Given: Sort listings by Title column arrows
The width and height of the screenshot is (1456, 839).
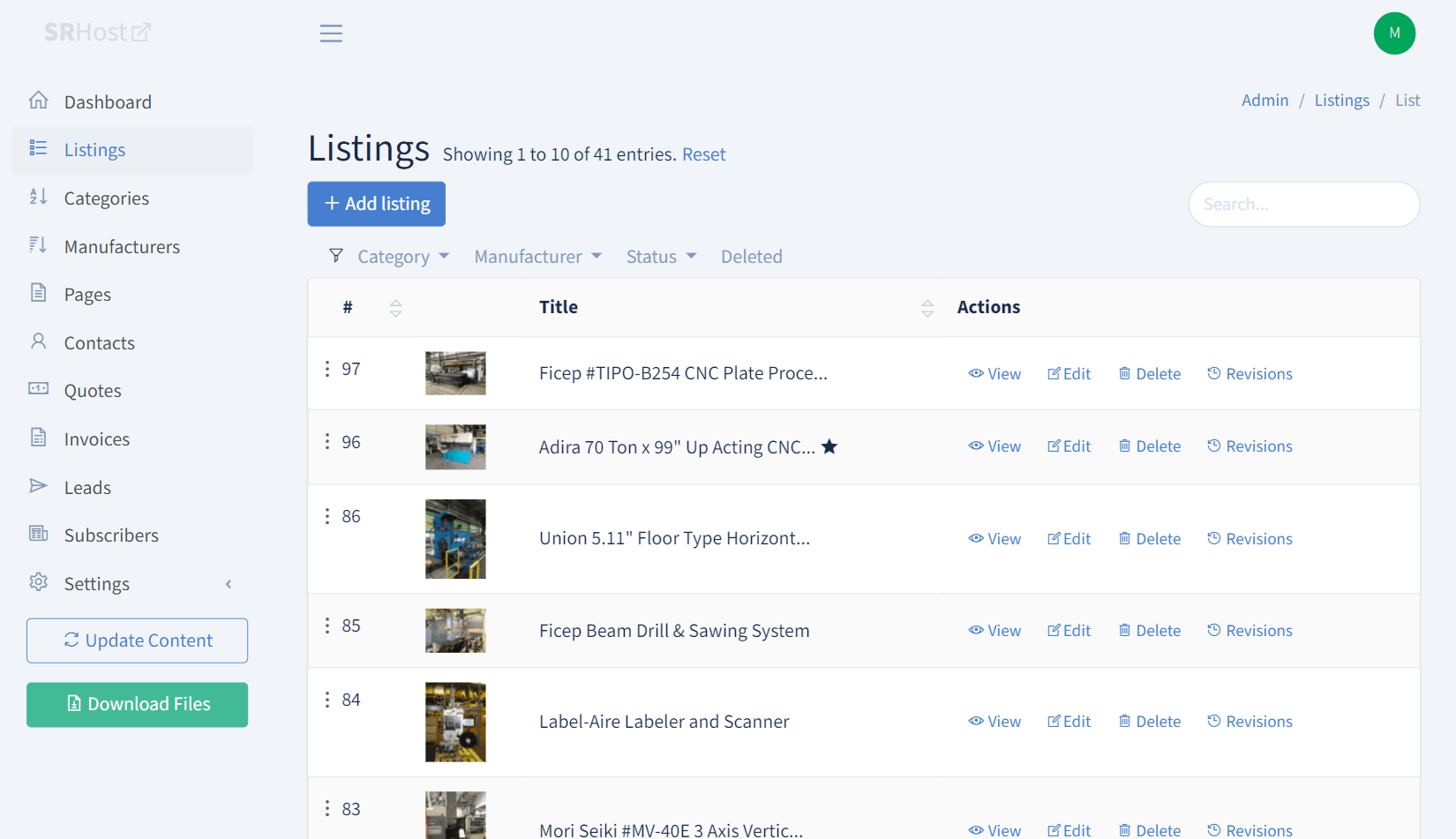Looking at the screenshot, I should click(x=927, y=308).
